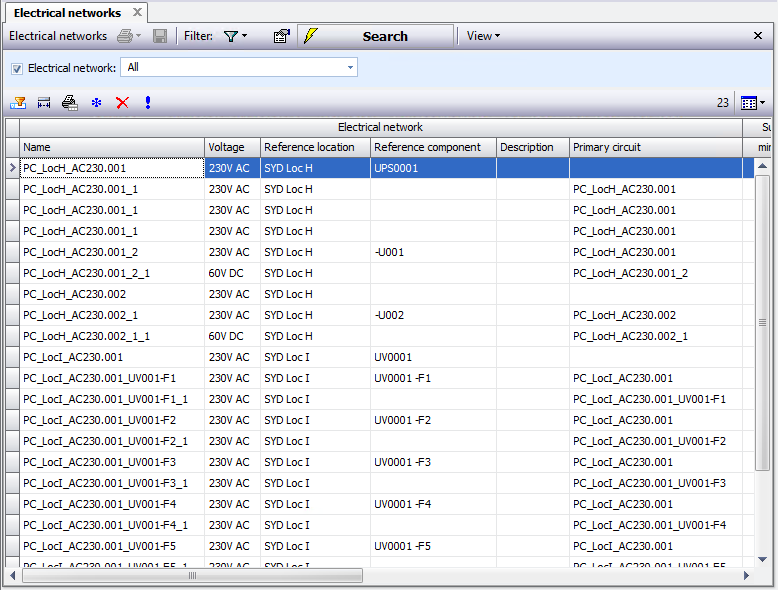
Task: Click the 60V DC cell of PC_LocH_AC230.002_1_1
Action: pyautogui.click(x=233, y=336)
